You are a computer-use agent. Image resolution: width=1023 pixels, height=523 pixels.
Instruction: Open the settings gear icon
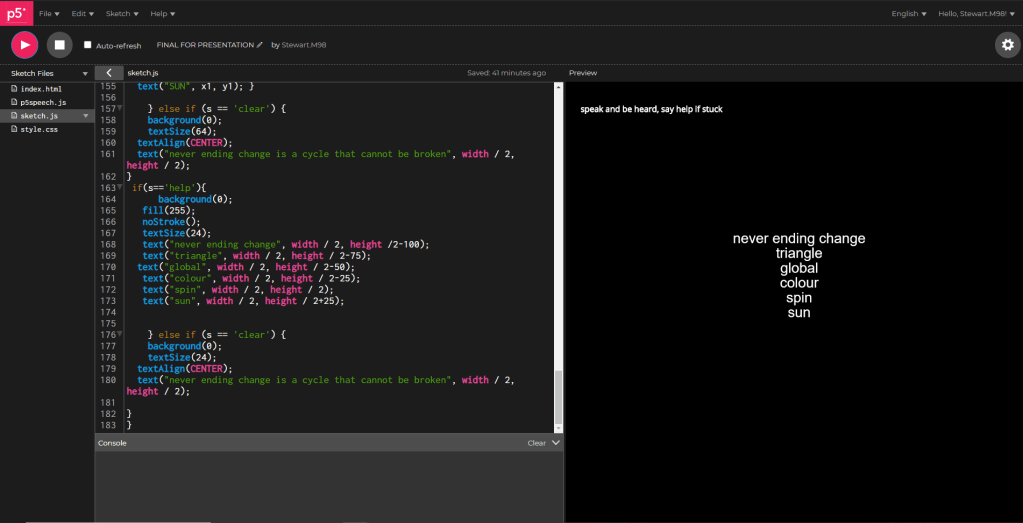[x=1007, y=45]
